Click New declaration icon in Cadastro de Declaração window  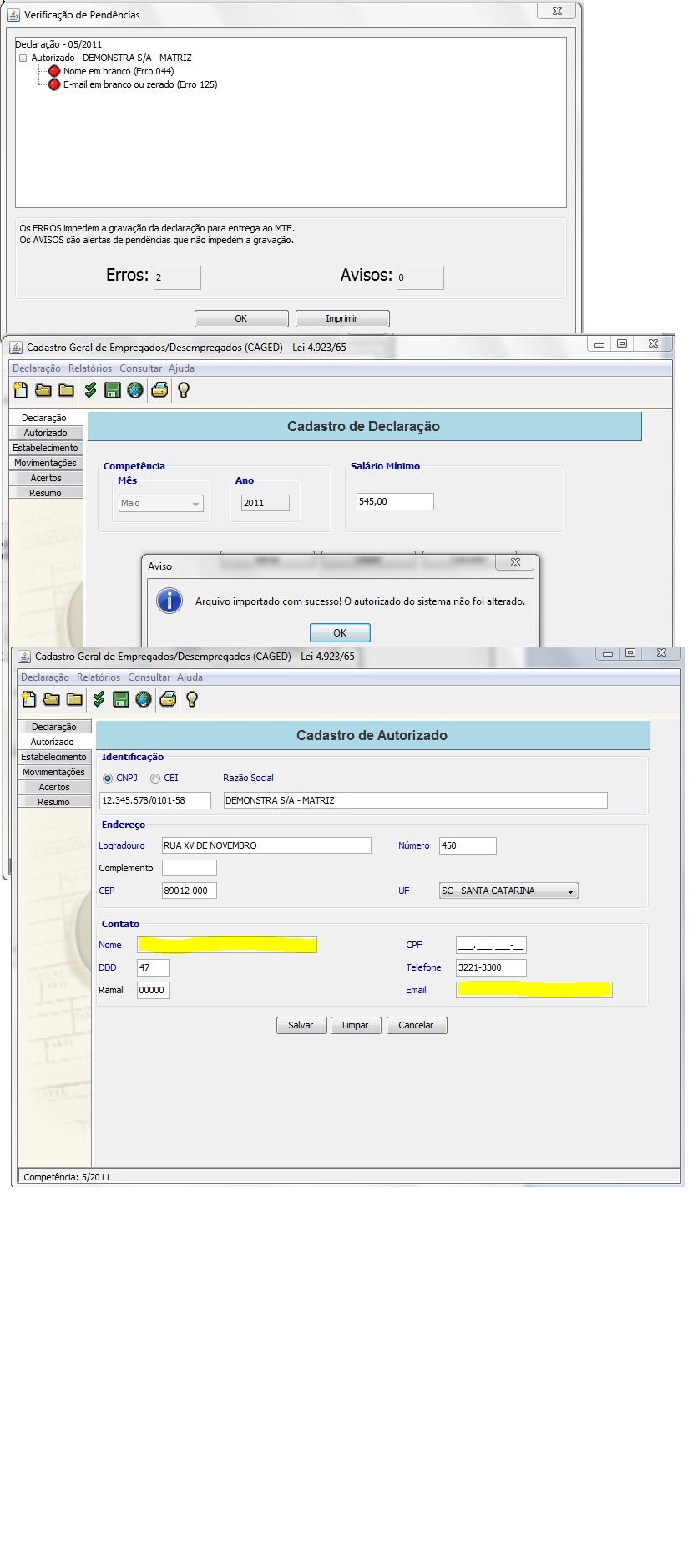pyautogui.click(x=21, y=390)
